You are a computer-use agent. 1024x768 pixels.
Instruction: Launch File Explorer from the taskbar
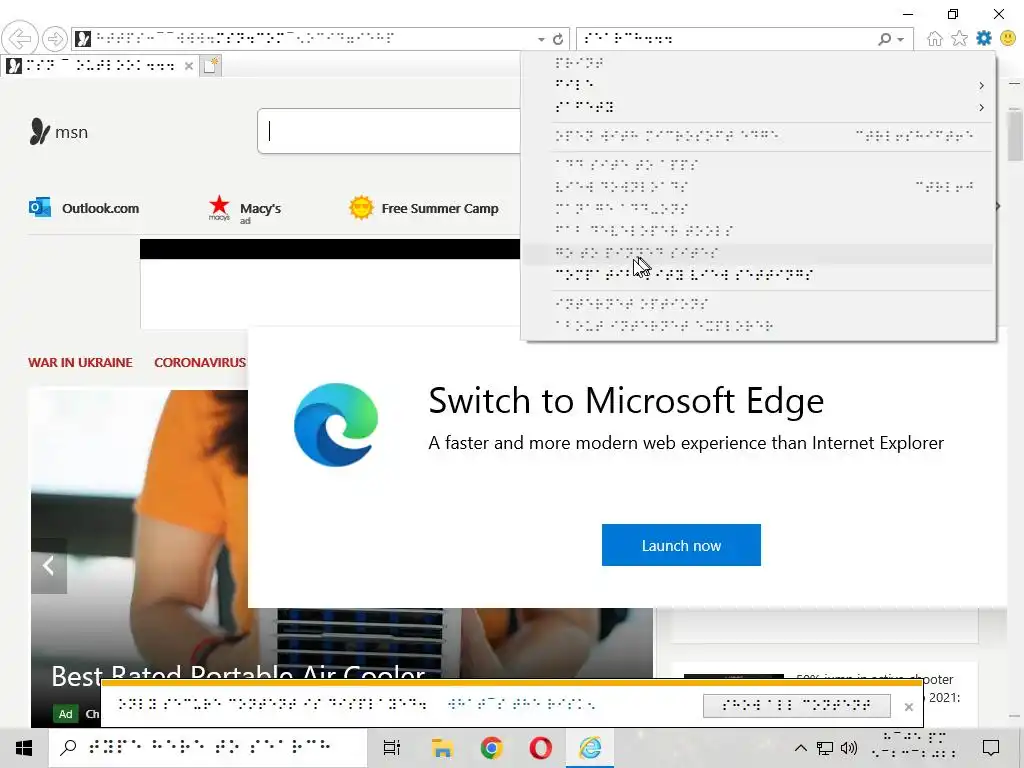442,748
